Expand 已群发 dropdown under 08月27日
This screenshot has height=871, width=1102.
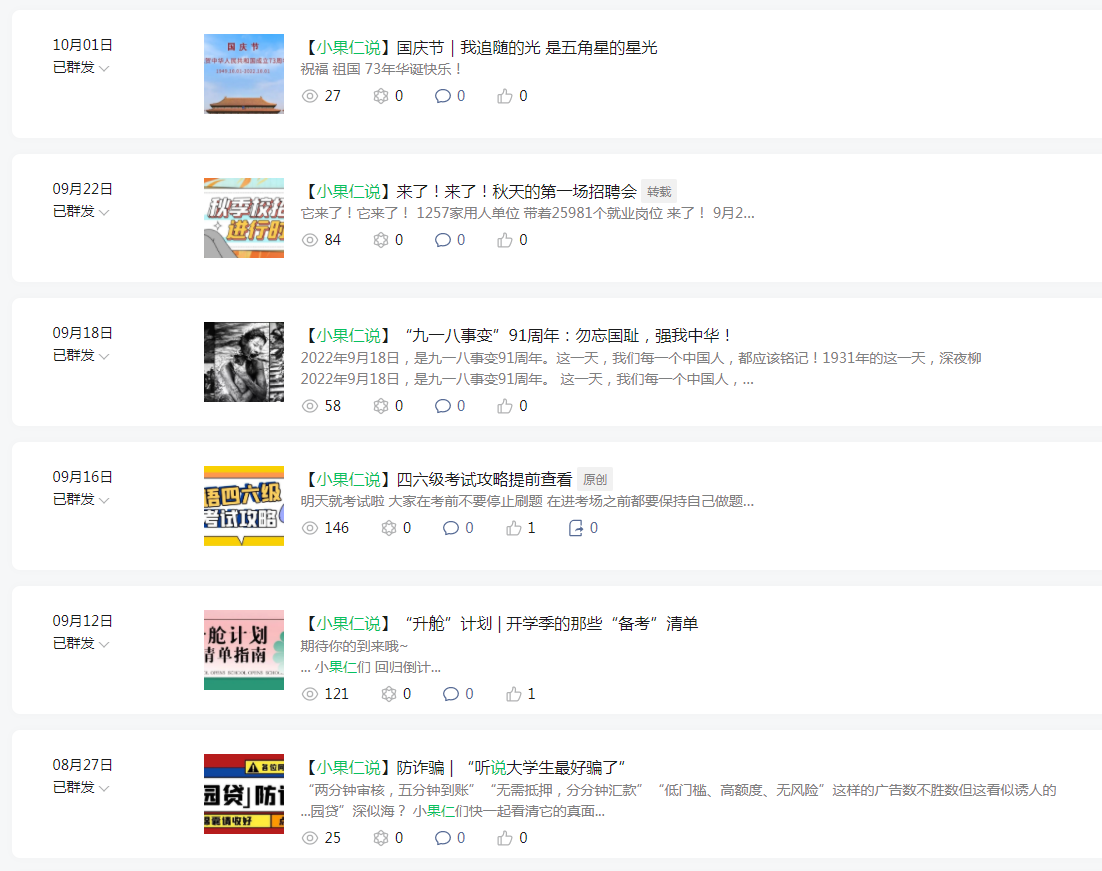coord(81,787)
